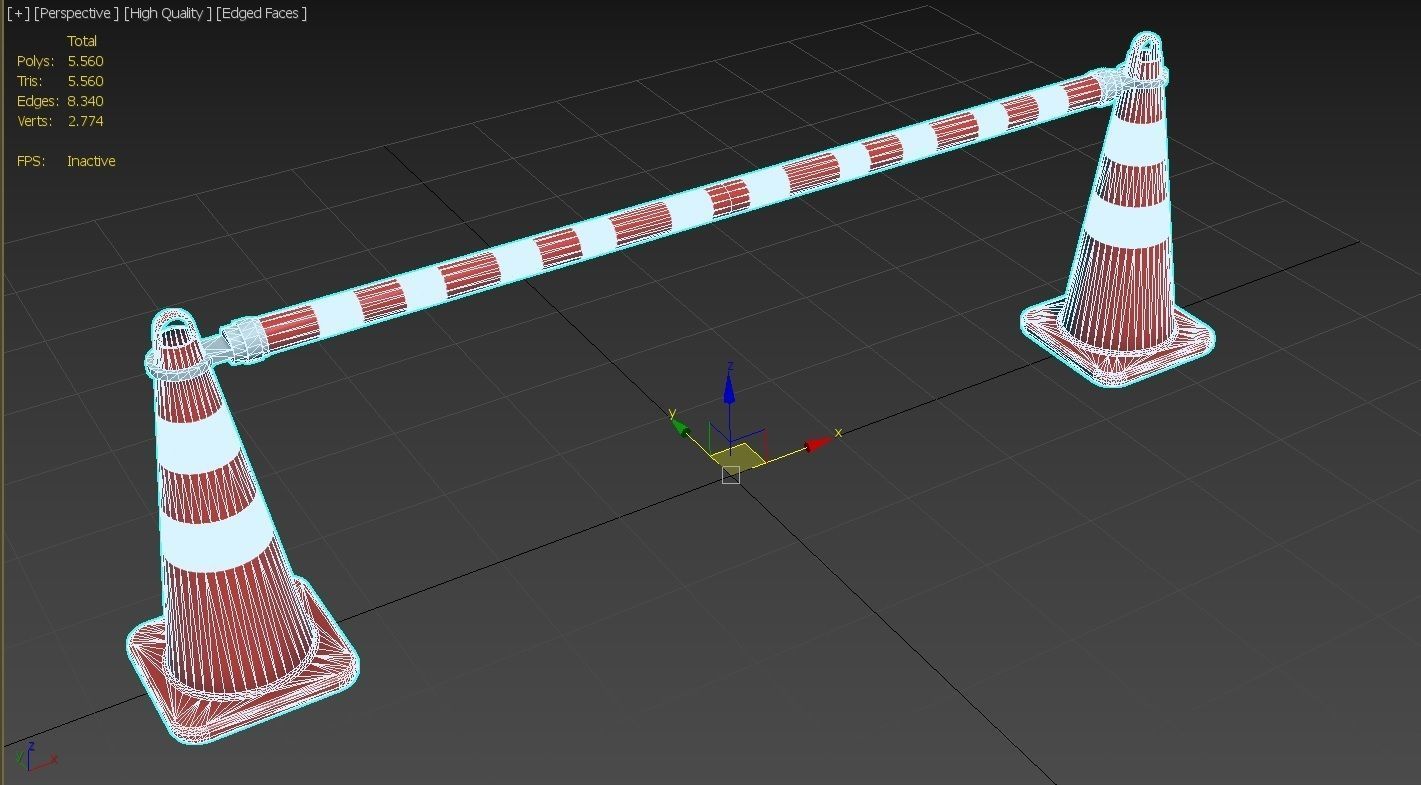The height and width of the screenshot is (785, 1421).
Task: Click the Polys count 5.560
Action: pyautogui.click(x=86, y=61)
